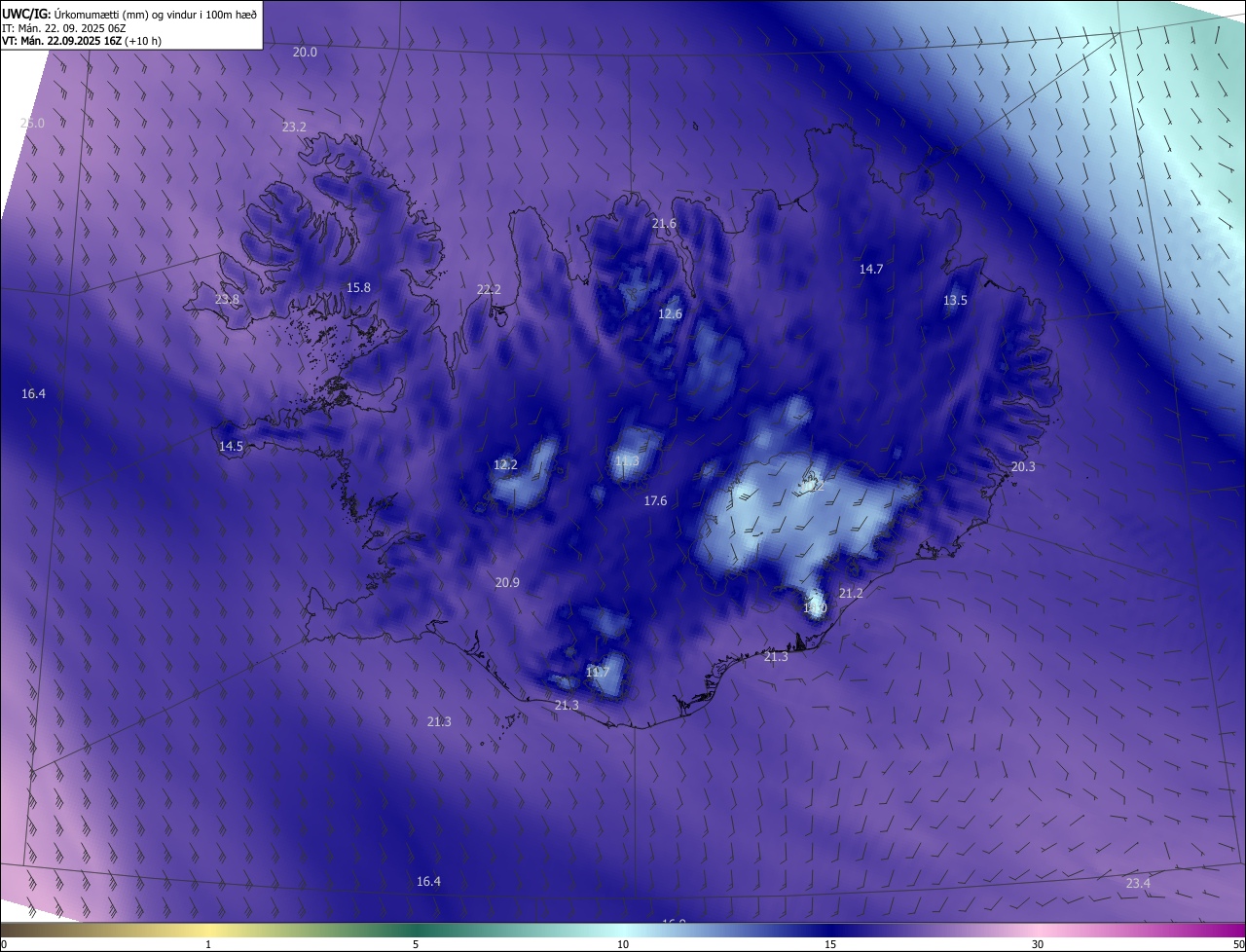Viewport: 1246px width, 952px height.
Task: Click the map value "14.7"
Action: pyautogui.click(x=870, y=269)
